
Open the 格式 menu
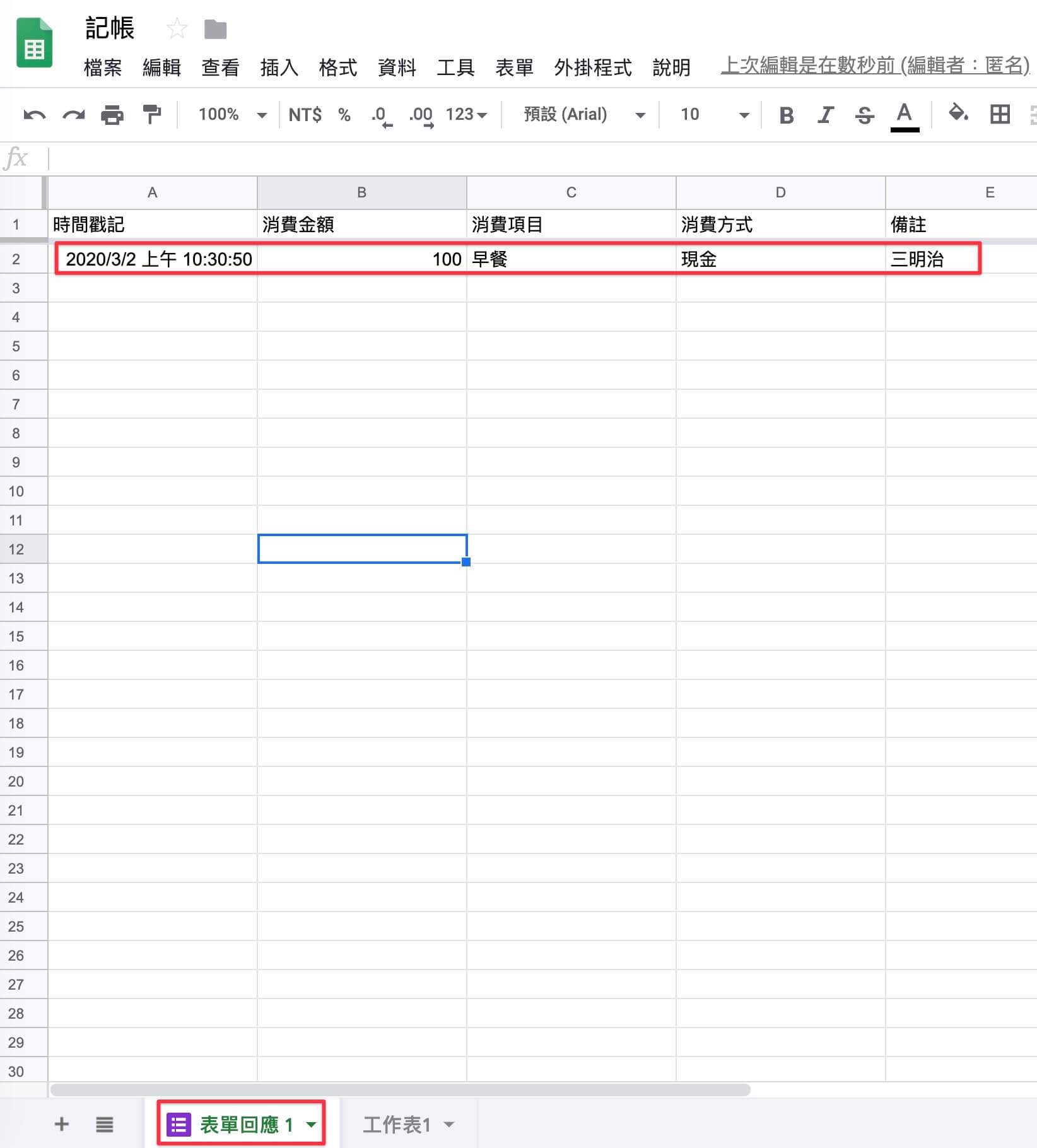pyautogui.click(x=337, y=67)
